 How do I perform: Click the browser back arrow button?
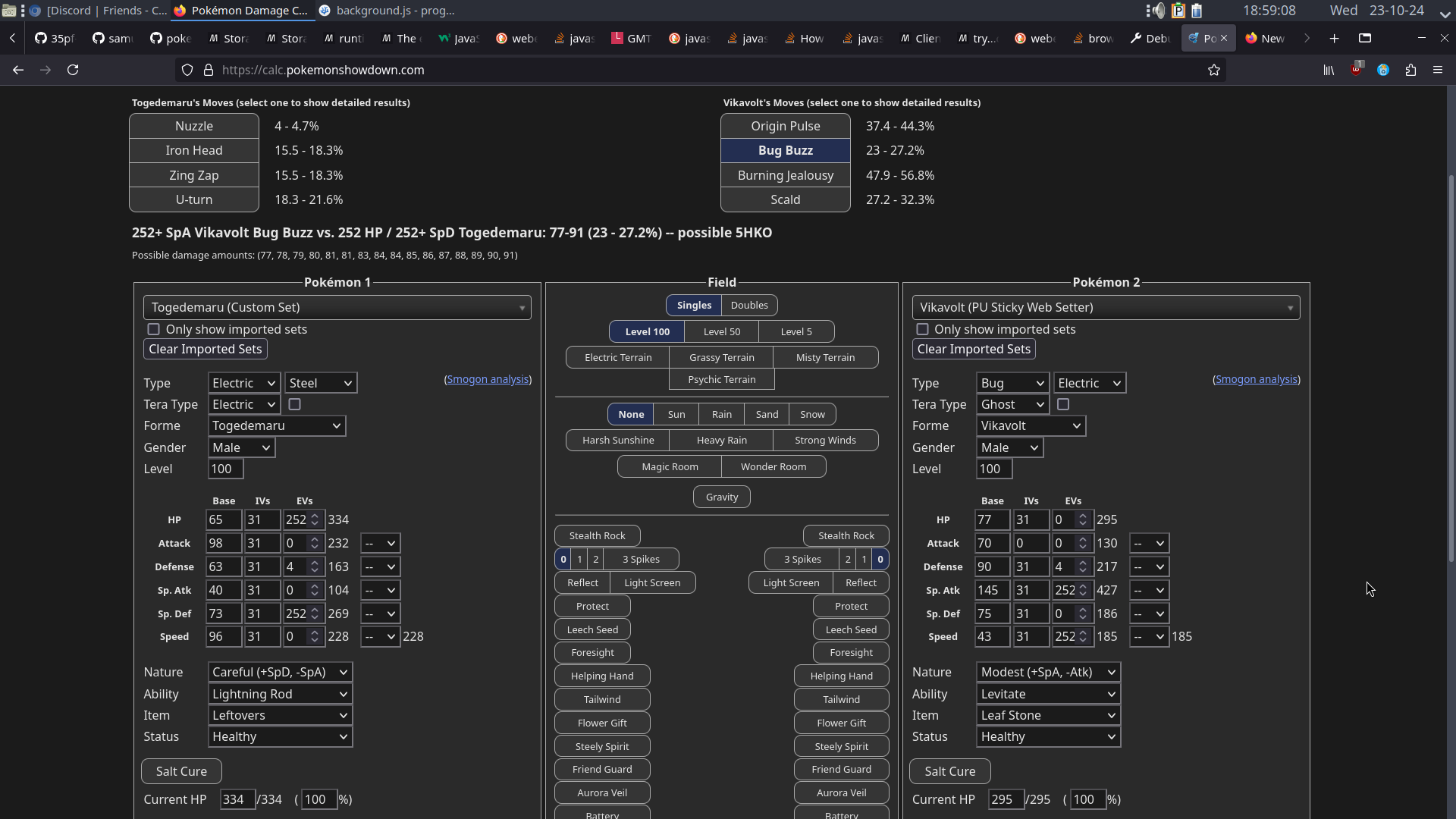(x=18, y=70)
